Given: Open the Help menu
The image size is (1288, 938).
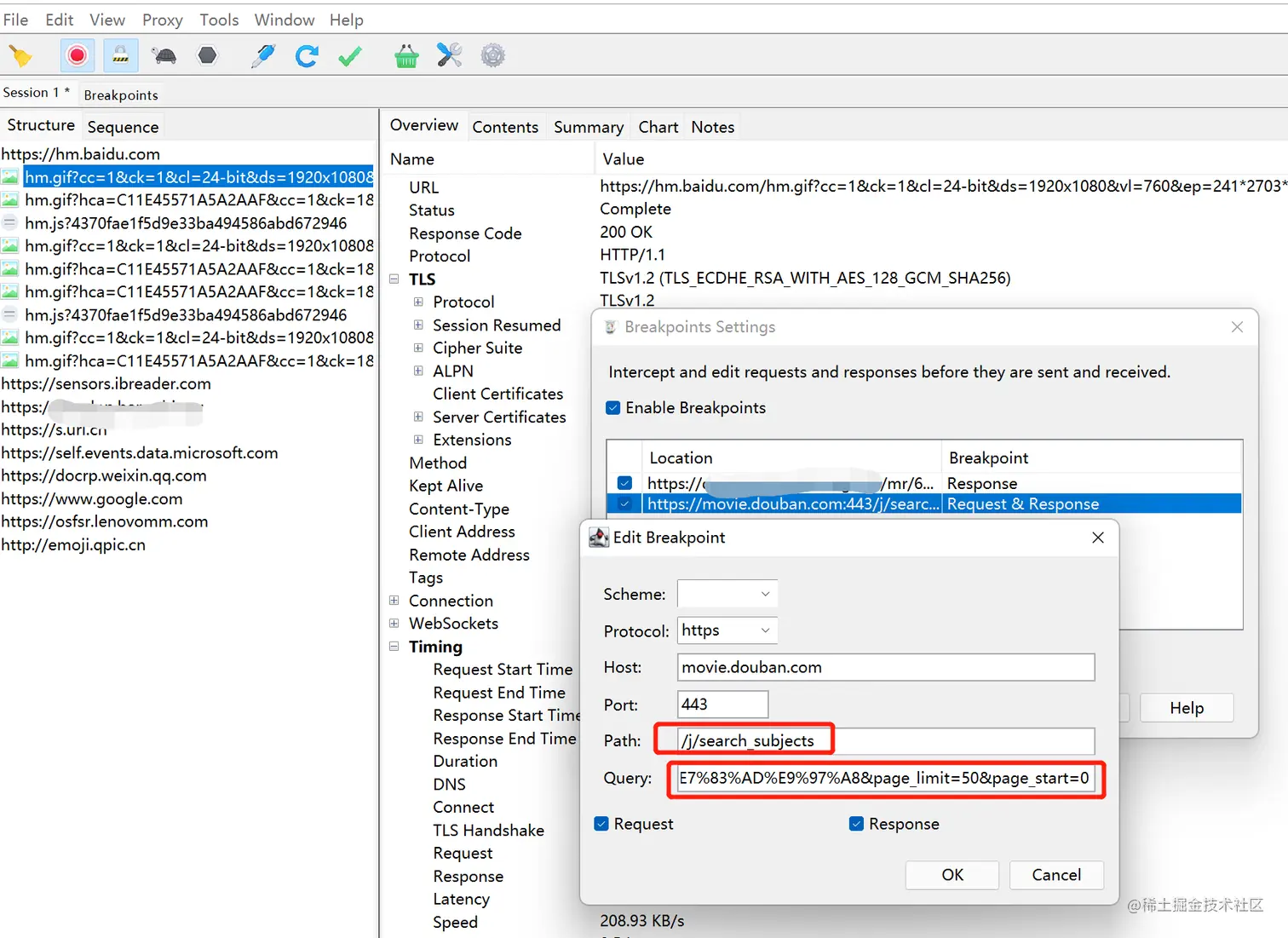Looking at the screenshot, I should [346, 20].
